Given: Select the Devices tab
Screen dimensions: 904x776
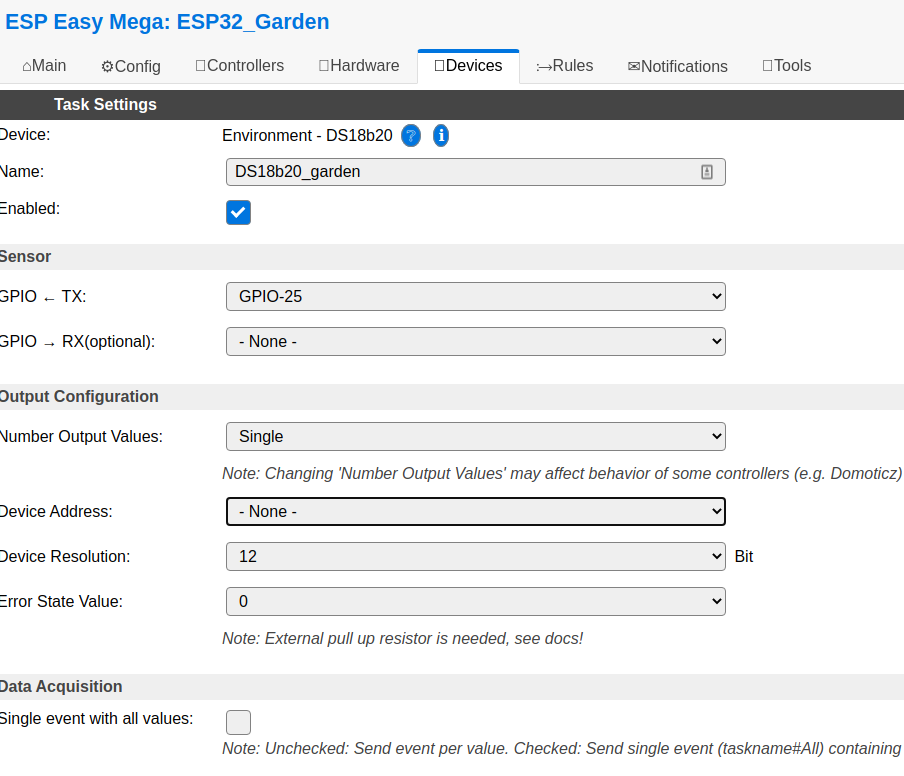Looking at the screenshot, I should [468, 65].
